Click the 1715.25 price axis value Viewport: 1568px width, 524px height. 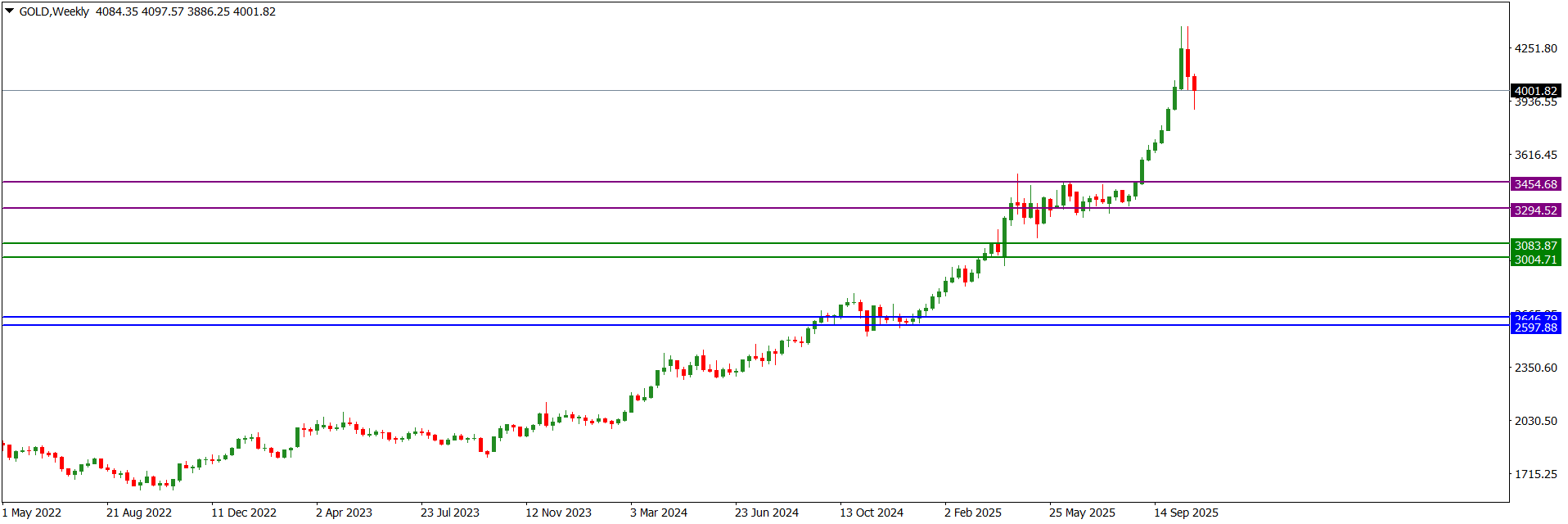pos(1535,474)
